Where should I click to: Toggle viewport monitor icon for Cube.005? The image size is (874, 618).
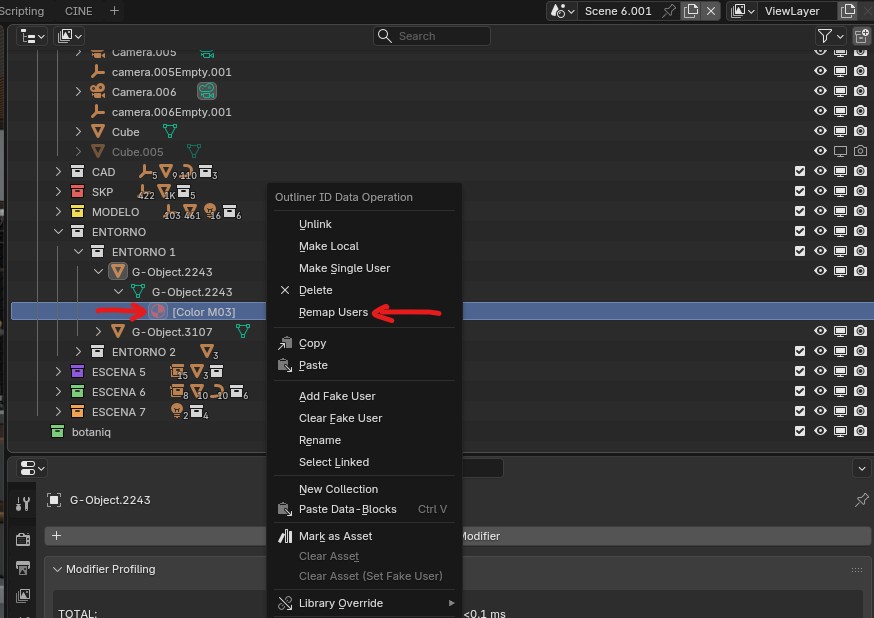[840, 151]
